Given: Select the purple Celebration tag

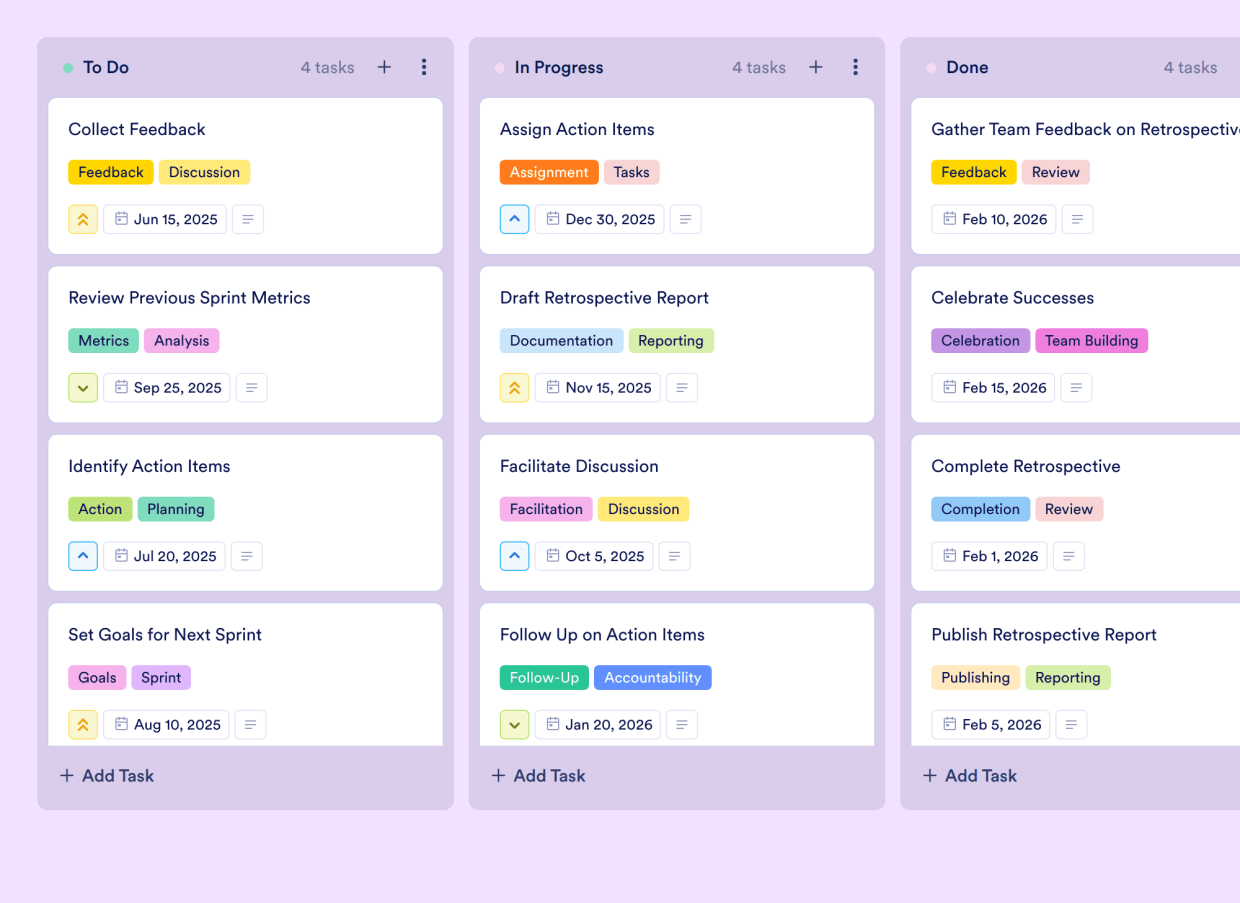Looking at the screenshot, I should tap(981, 340).
